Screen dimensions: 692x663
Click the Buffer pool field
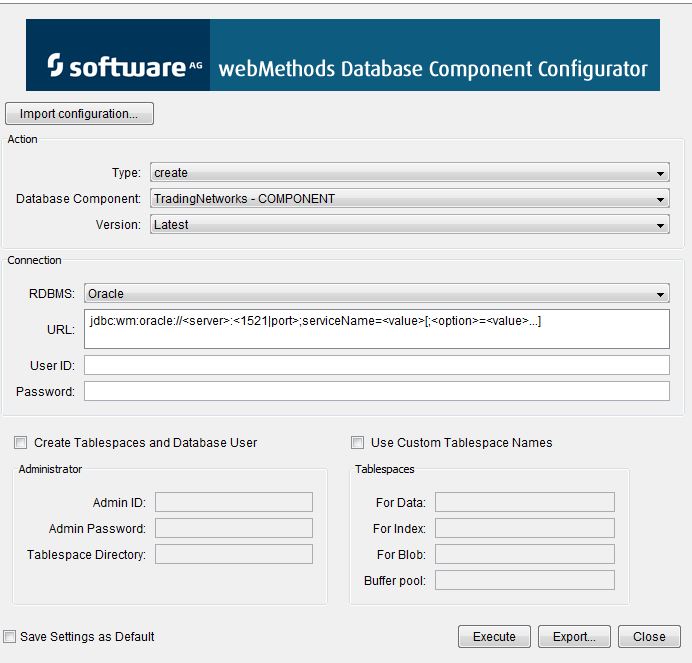(x=525, y=580)
